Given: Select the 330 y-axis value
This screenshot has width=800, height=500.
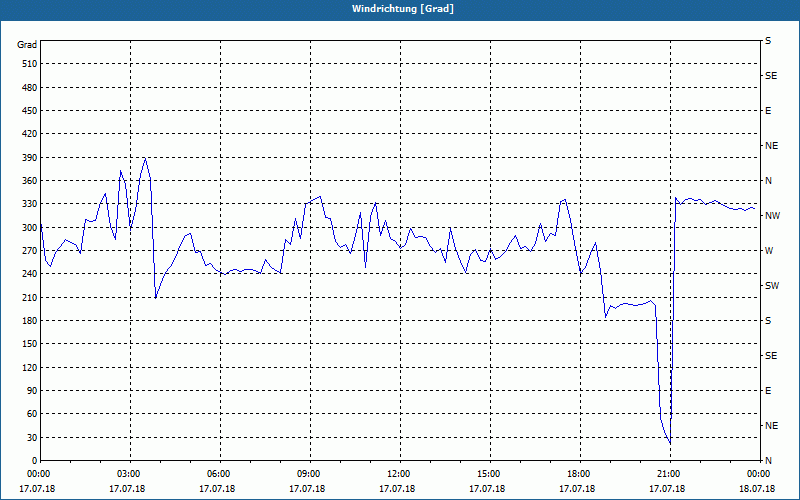Looking at the screenshot, I should (30, 204).
